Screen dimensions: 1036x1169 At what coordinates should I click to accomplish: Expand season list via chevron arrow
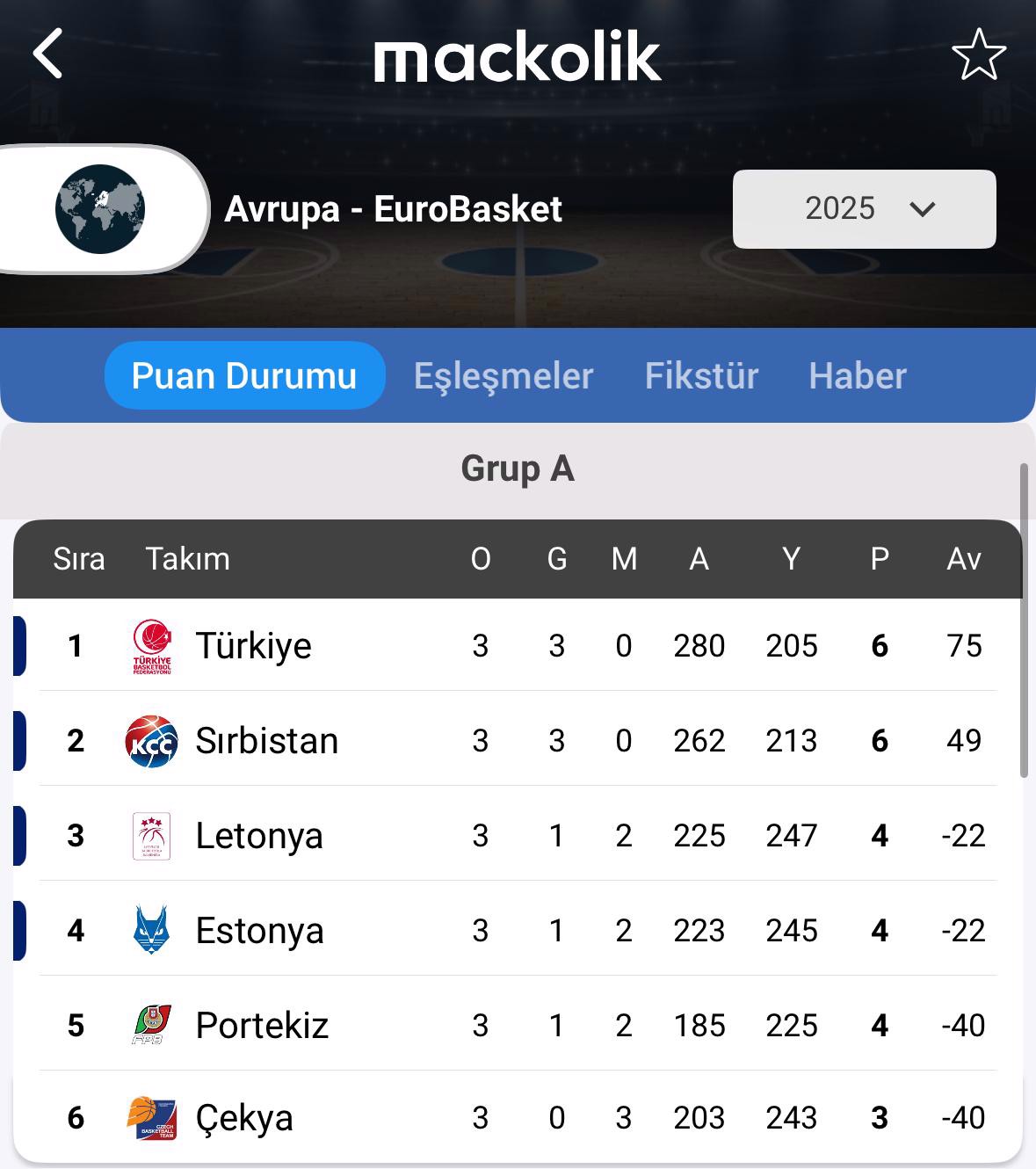(x=922, y=209)
